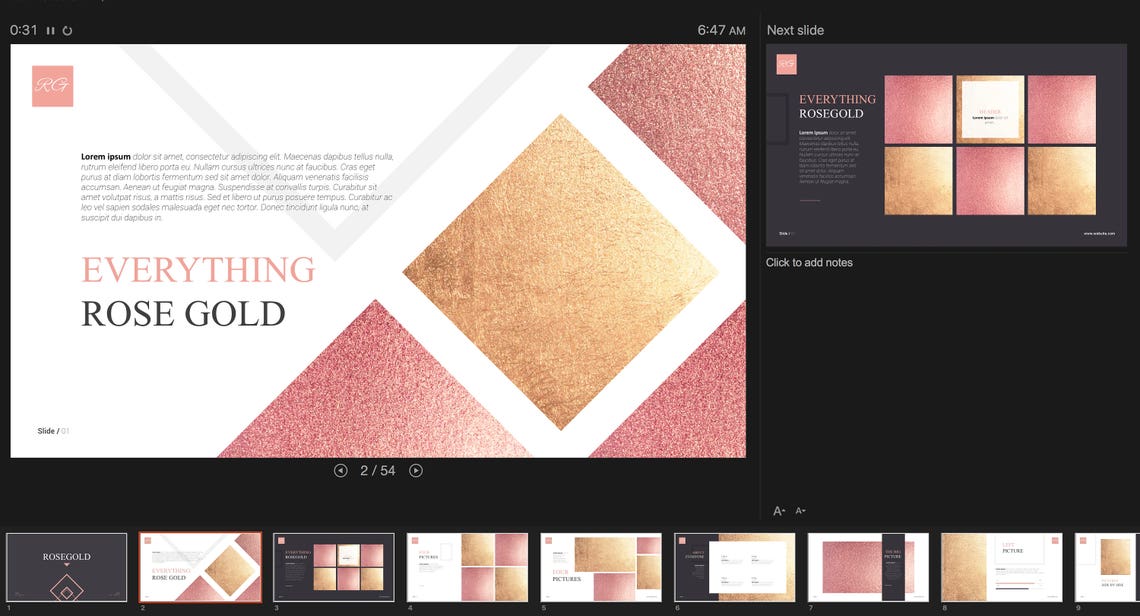Click the slide counter reading 2 / 54
Image resolution: width=1140 pixels, height=616 pixels.
point(379,470)
